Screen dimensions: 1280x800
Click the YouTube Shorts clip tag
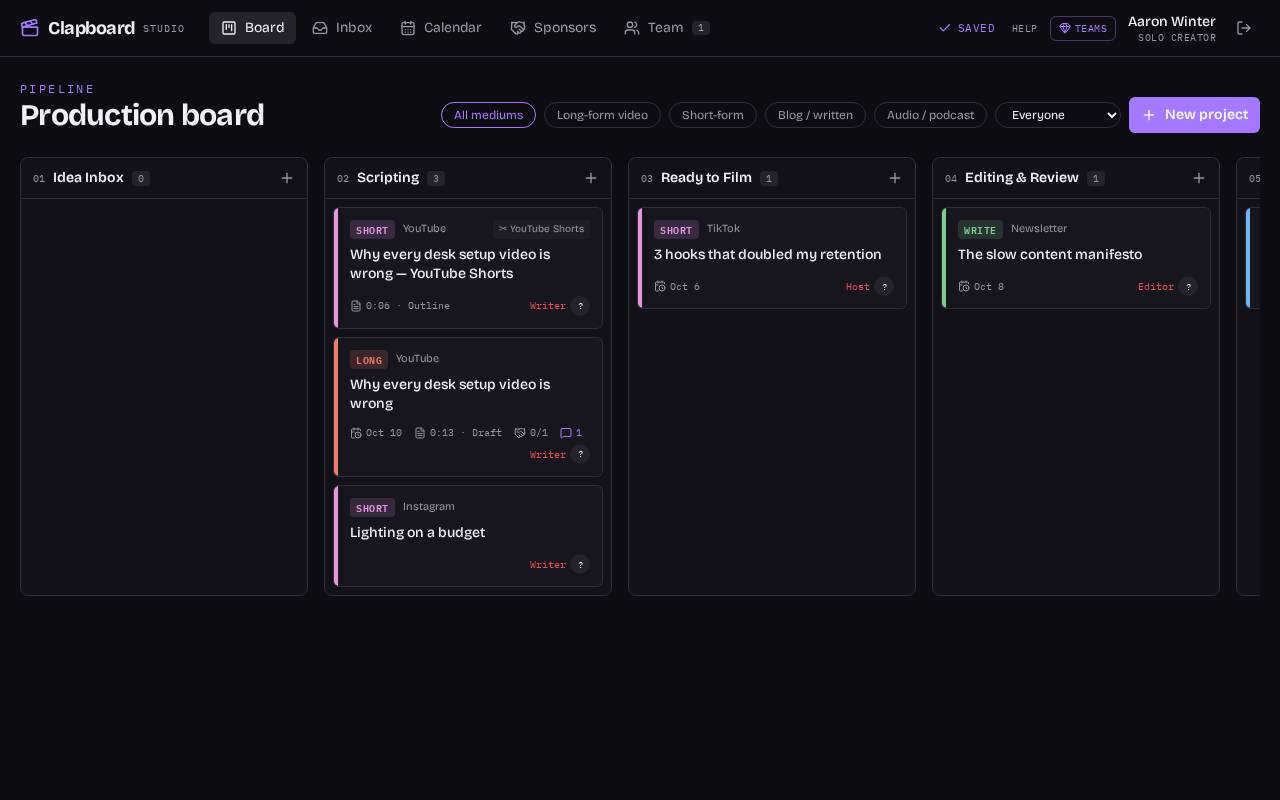(x=541, y=229)
